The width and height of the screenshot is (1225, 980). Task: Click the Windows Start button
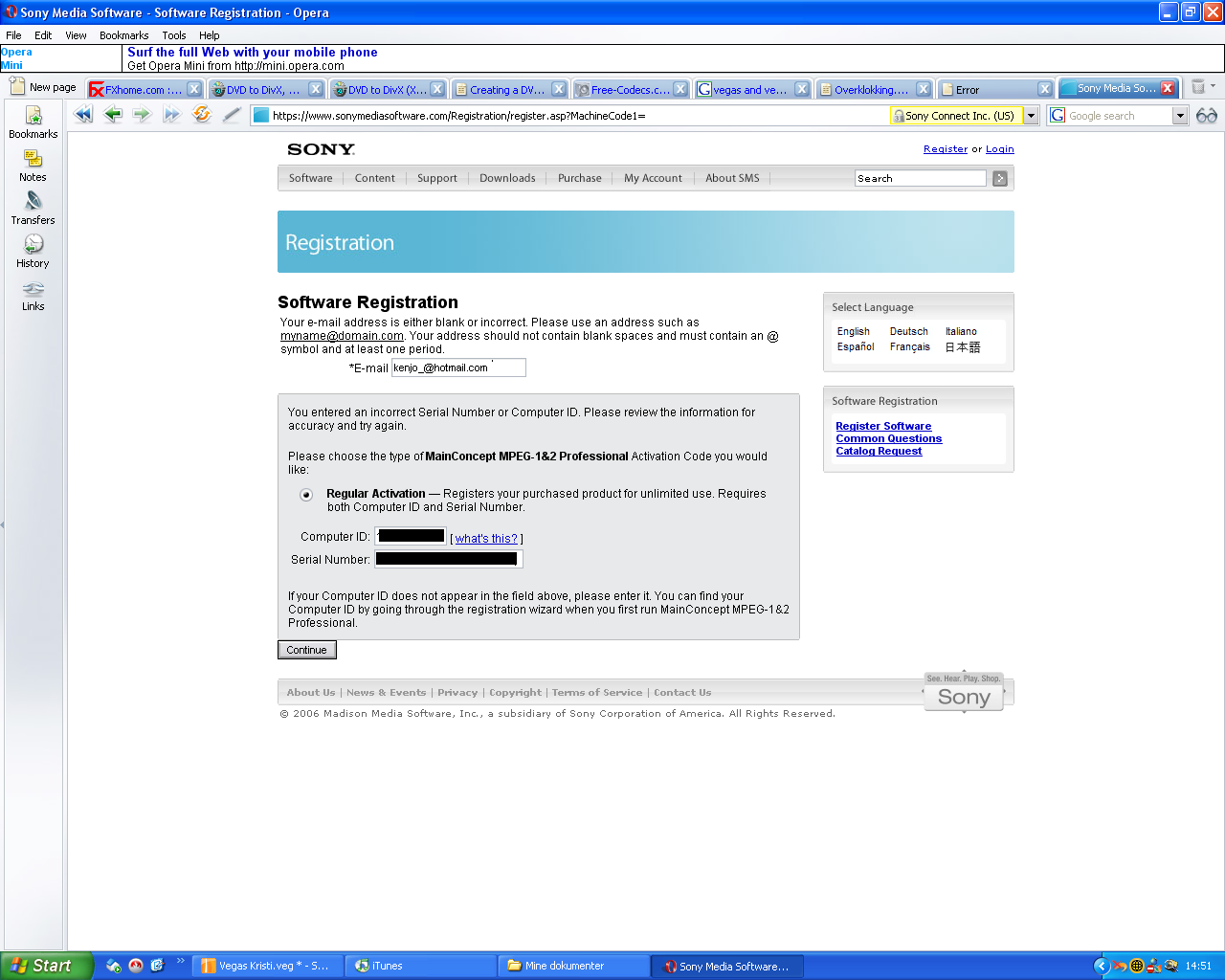point(47,966)
